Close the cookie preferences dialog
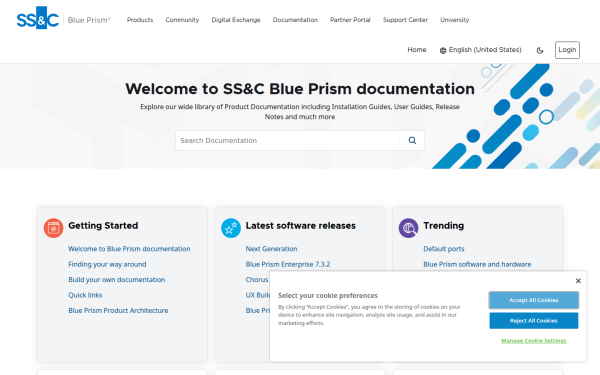Image resolution: width=600 pixels, height=375 pixels. pos(578,281)
